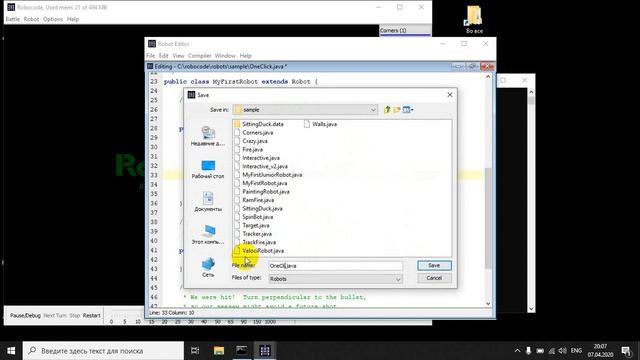640x360 pixels.
Task: Open microphone tray icon
Action: [x=529, y=351]
